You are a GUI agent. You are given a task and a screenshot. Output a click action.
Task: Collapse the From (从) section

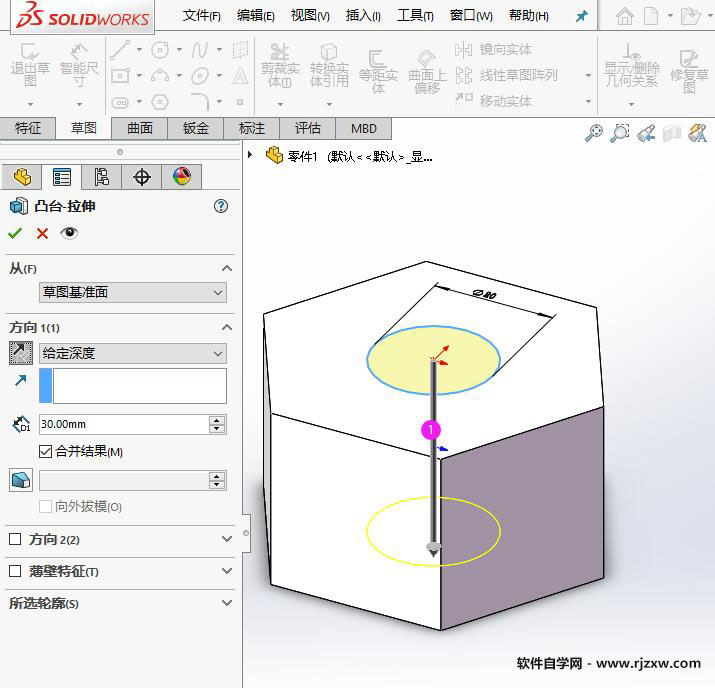[x=227, y=268]
